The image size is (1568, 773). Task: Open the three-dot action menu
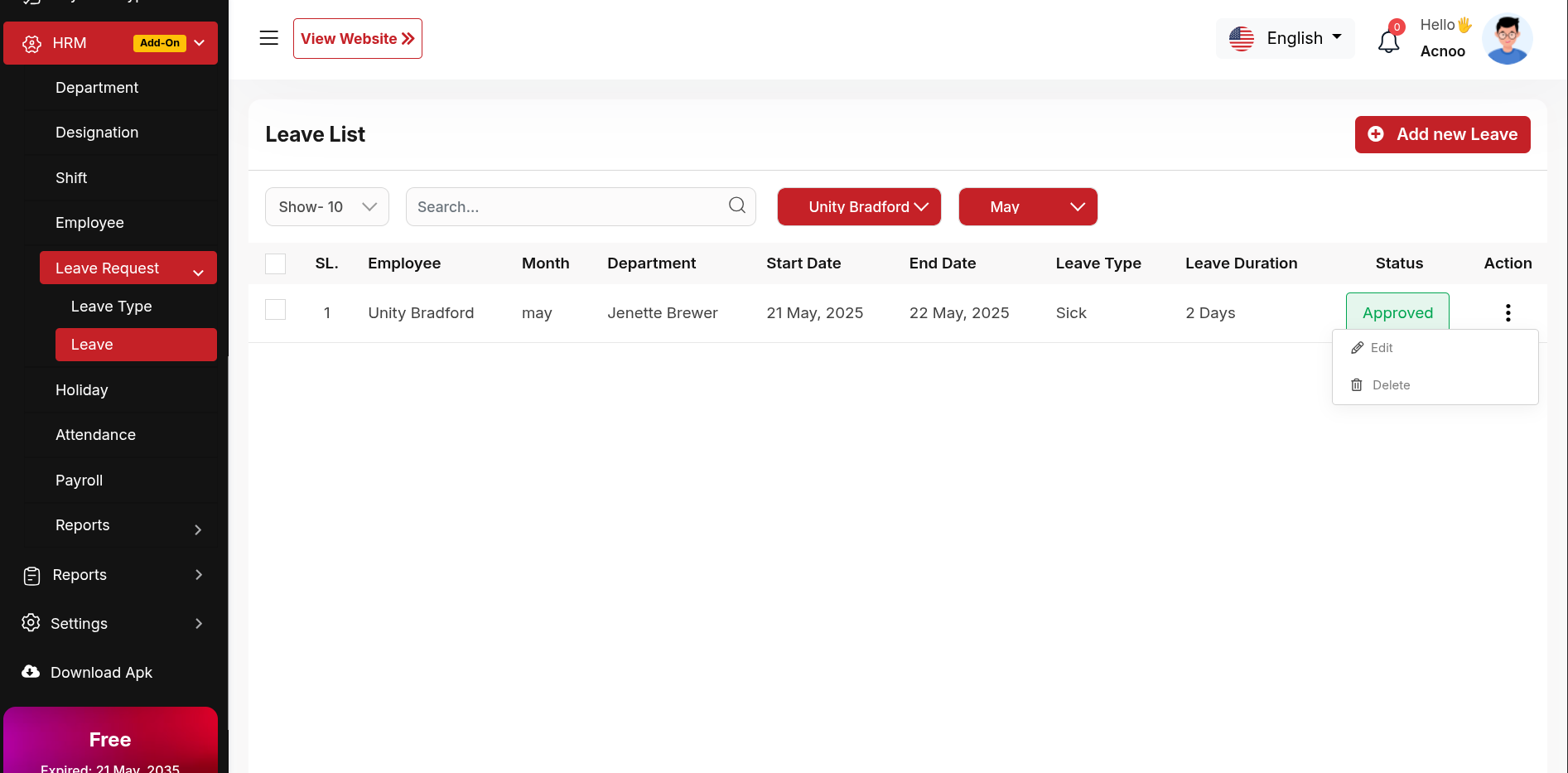pyautogui.click(x=1508, y=312)
